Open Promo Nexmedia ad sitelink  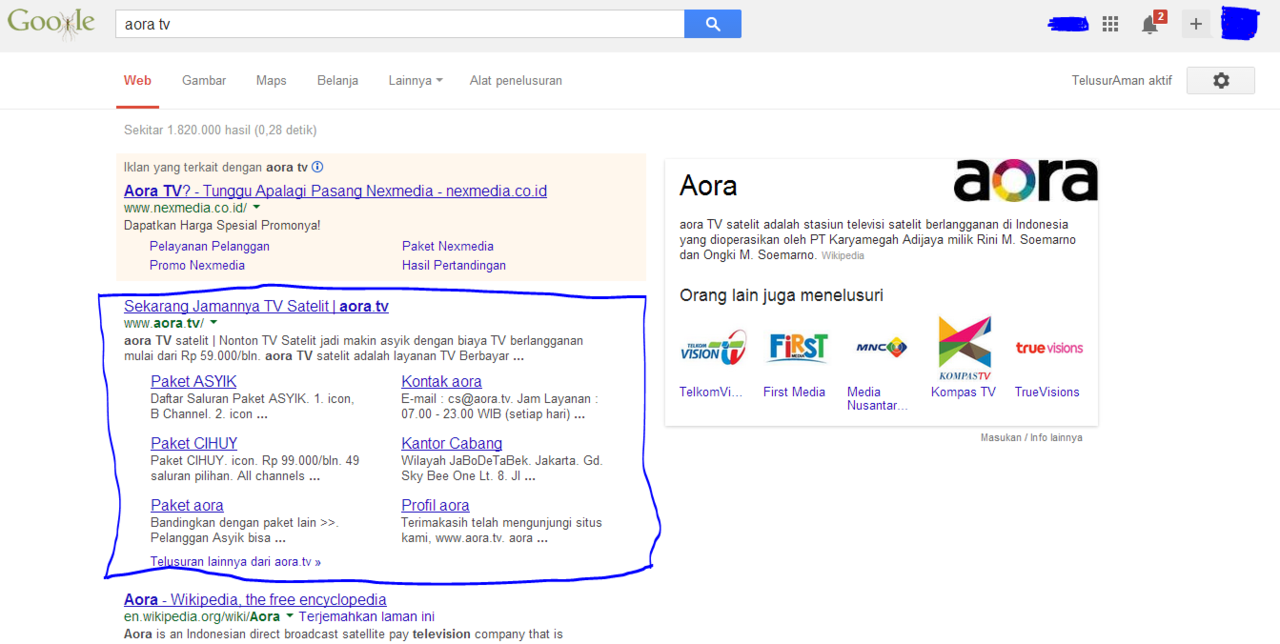point(197,265)
